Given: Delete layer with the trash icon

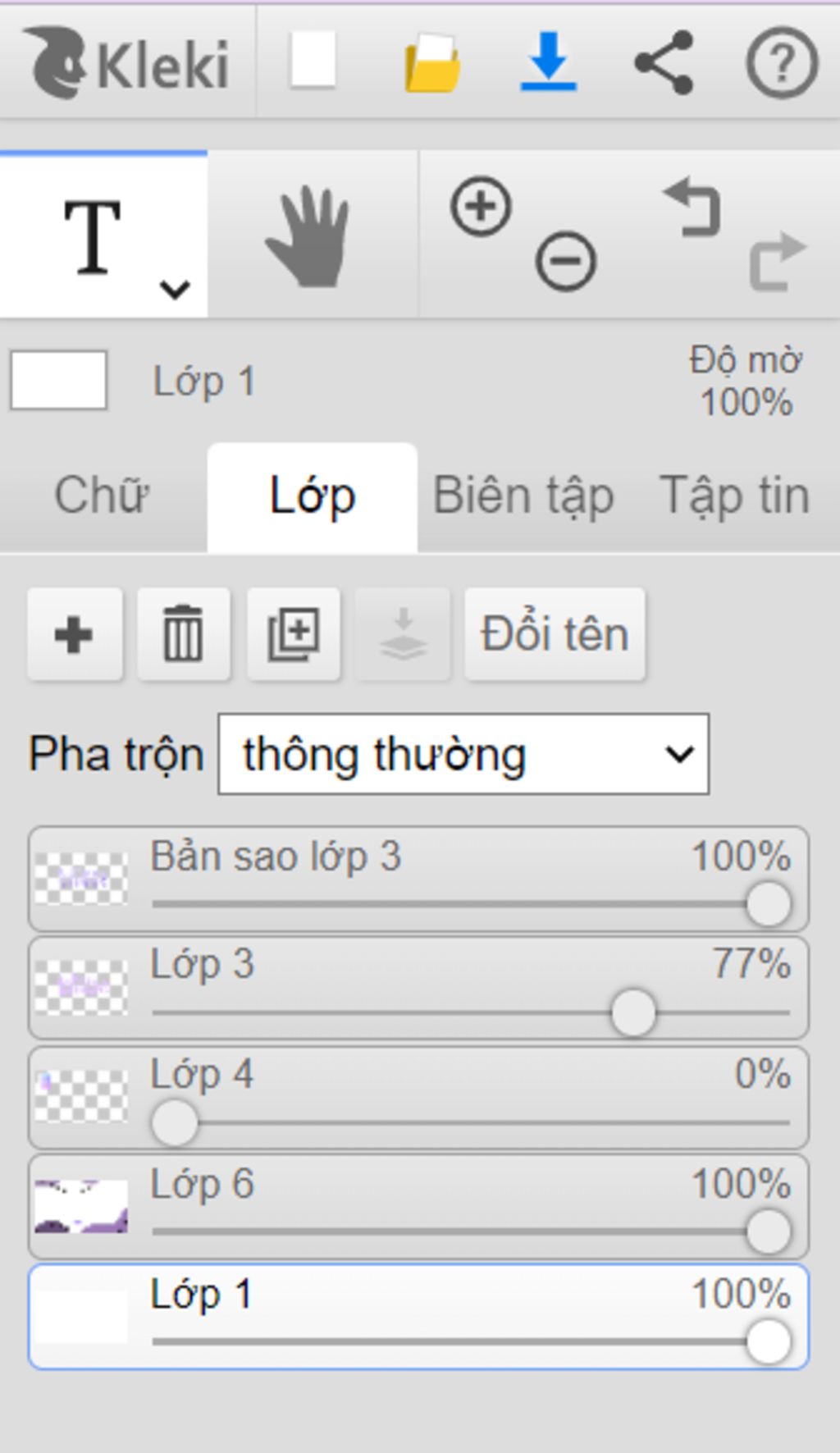Looking at the screenshot, I should (x=183, y=634).
